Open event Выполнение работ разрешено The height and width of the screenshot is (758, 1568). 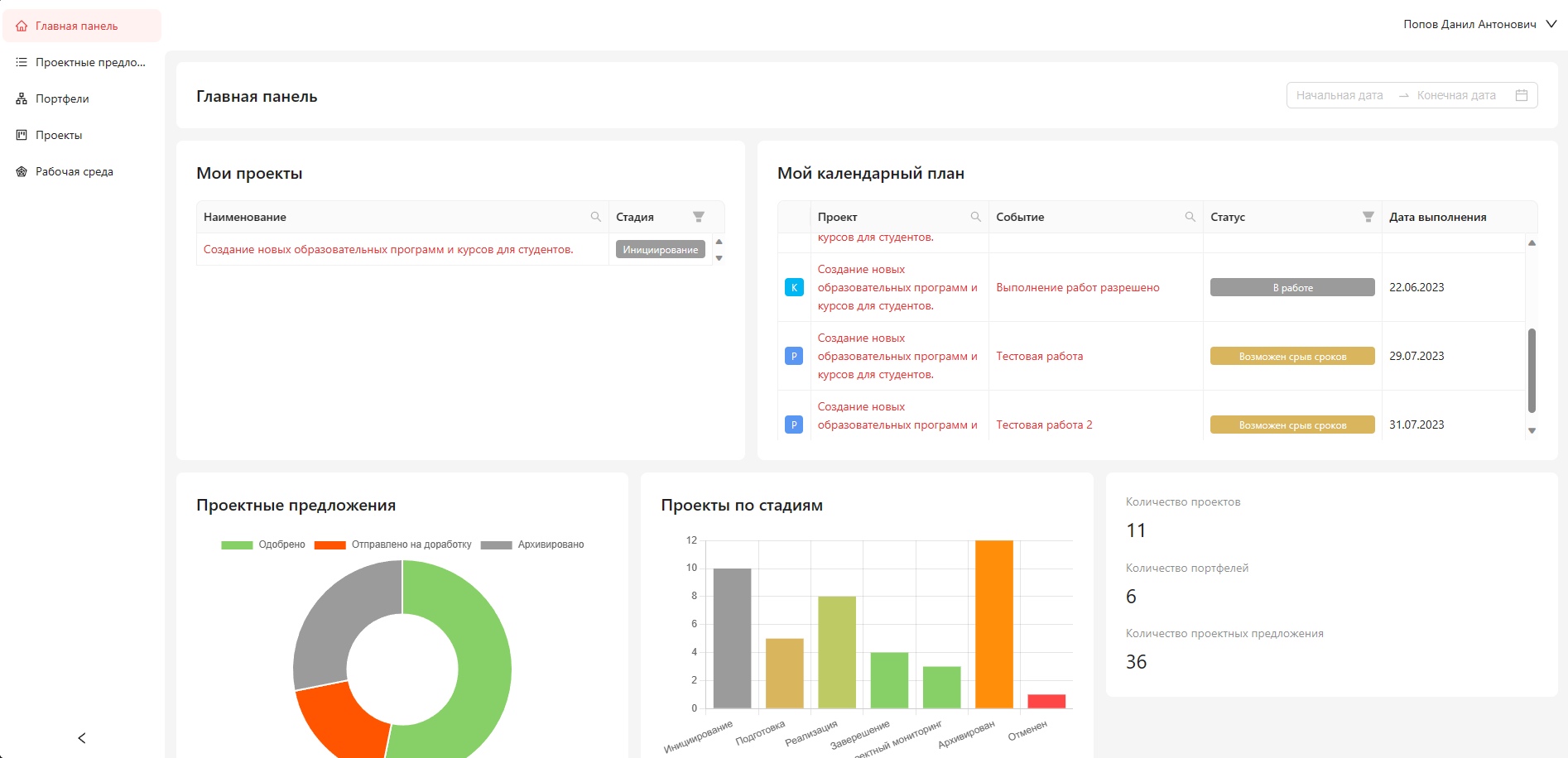pos(1078,287)
